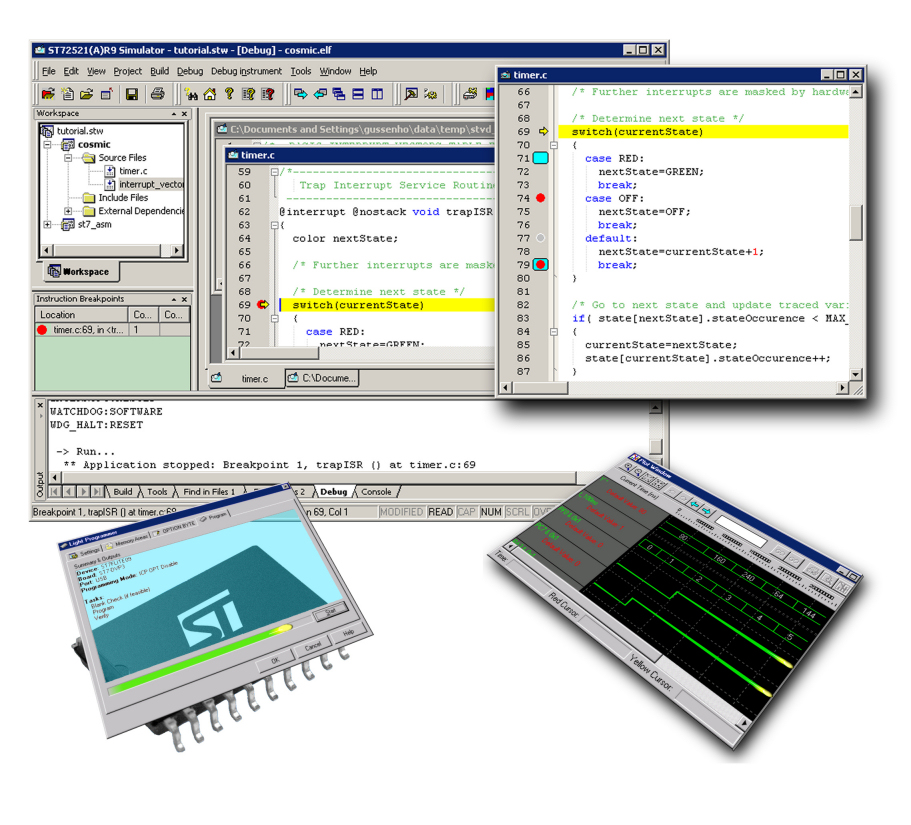Expand the st7_asm project node

pyautogui.click(x=47, y=225)
